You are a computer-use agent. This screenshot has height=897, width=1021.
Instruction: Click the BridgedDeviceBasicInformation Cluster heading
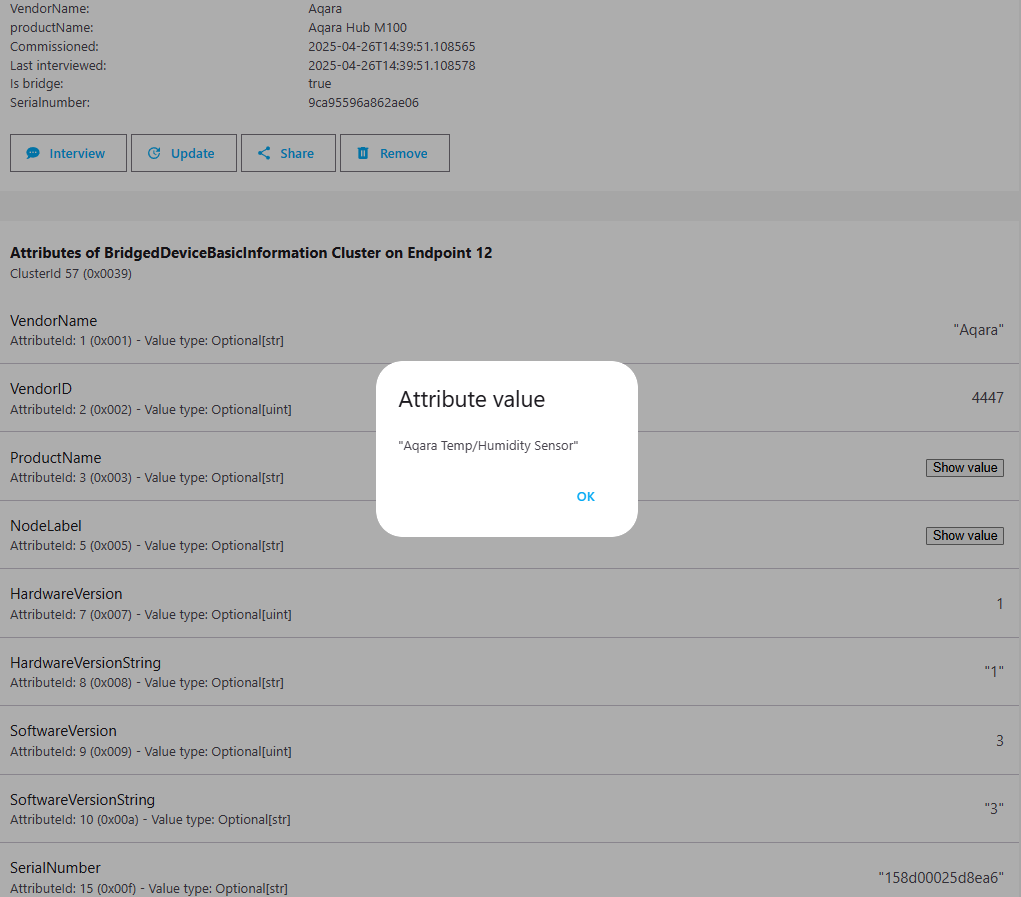click(x=251, y=253)
